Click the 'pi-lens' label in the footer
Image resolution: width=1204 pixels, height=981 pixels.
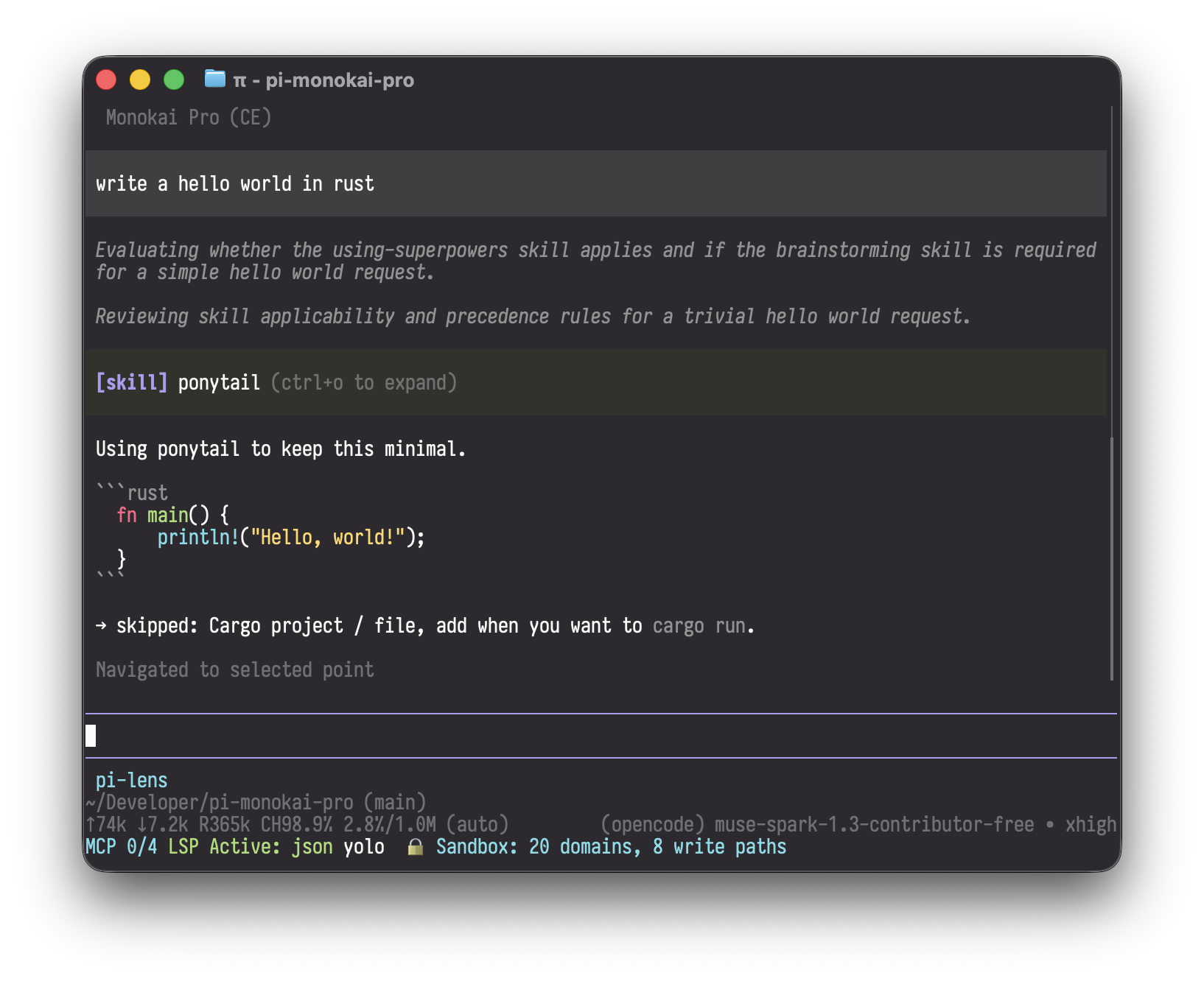pos(132,780)
